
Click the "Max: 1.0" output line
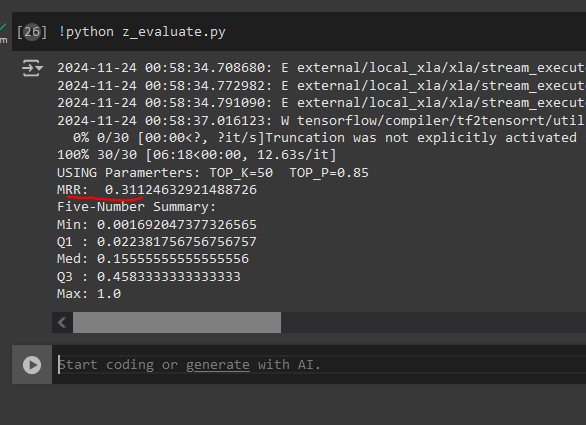click(x=89, y=294)
